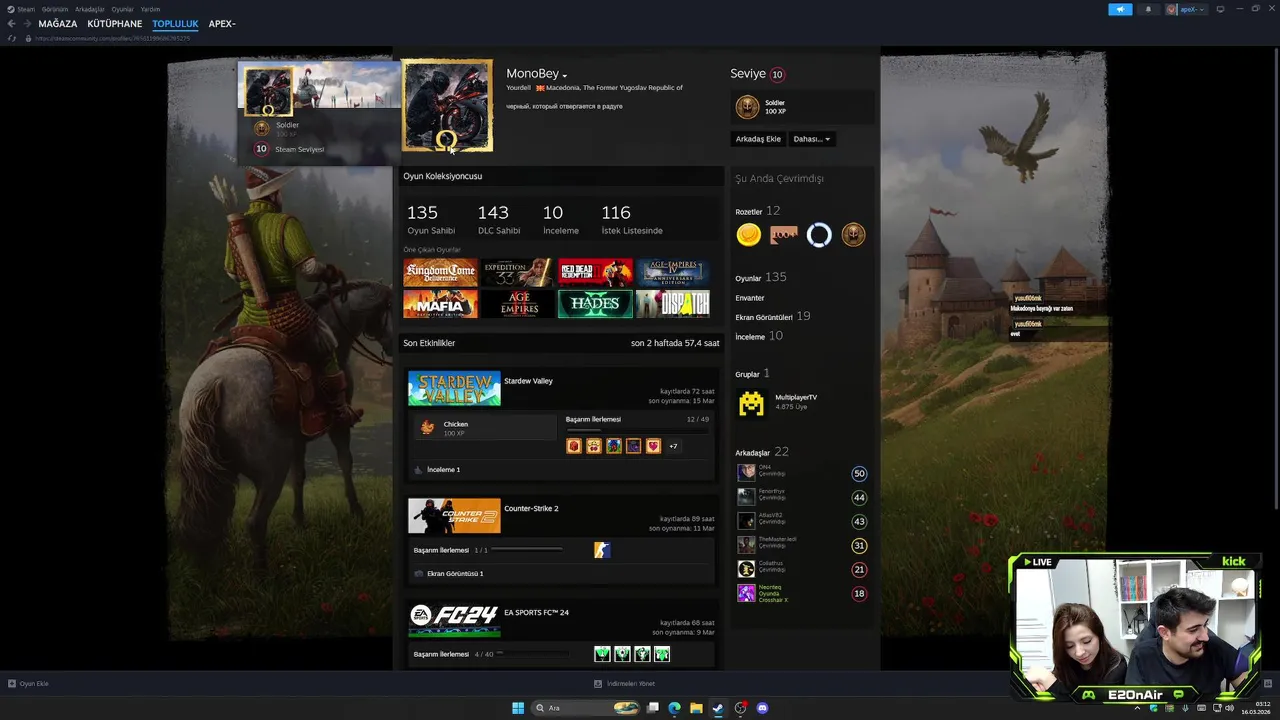Open Discord from the taskbar
The image size is (1280, 720).
(x=763, y=708)
